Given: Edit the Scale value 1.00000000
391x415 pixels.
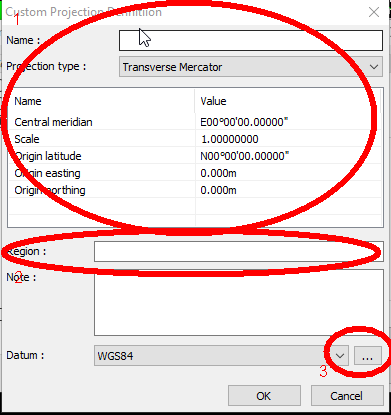Looking at the screenshot, I should [x=229, y=139].
